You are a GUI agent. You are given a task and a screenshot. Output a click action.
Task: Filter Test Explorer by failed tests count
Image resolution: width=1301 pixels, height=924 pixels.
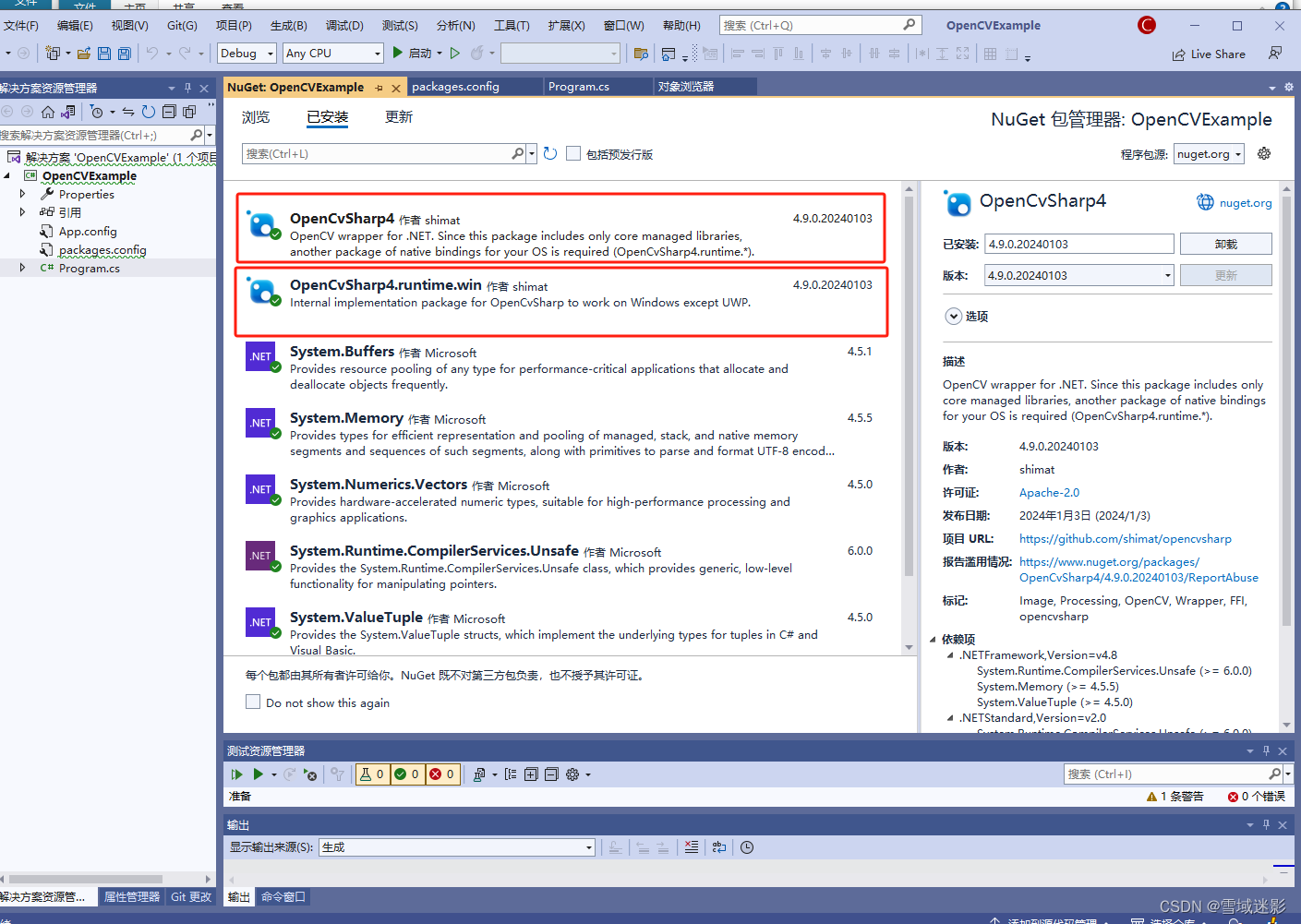[442, 774]
